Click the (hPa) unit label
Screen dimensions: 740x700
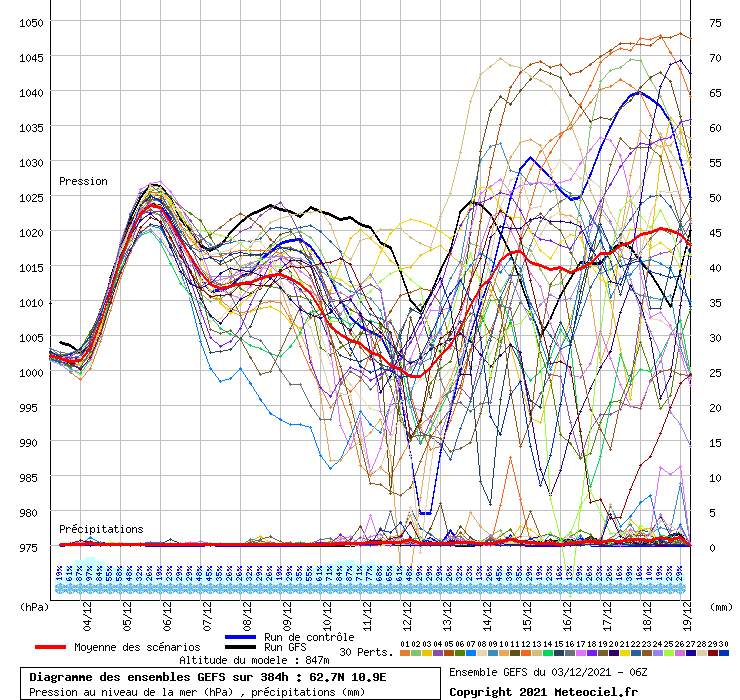coord(34,606)
